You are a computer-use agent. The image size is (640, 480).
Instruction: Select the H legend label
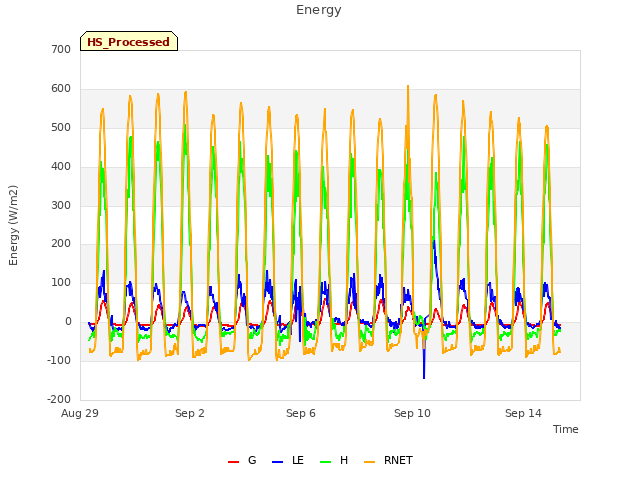pyautogui.click(x=344, y=460)
